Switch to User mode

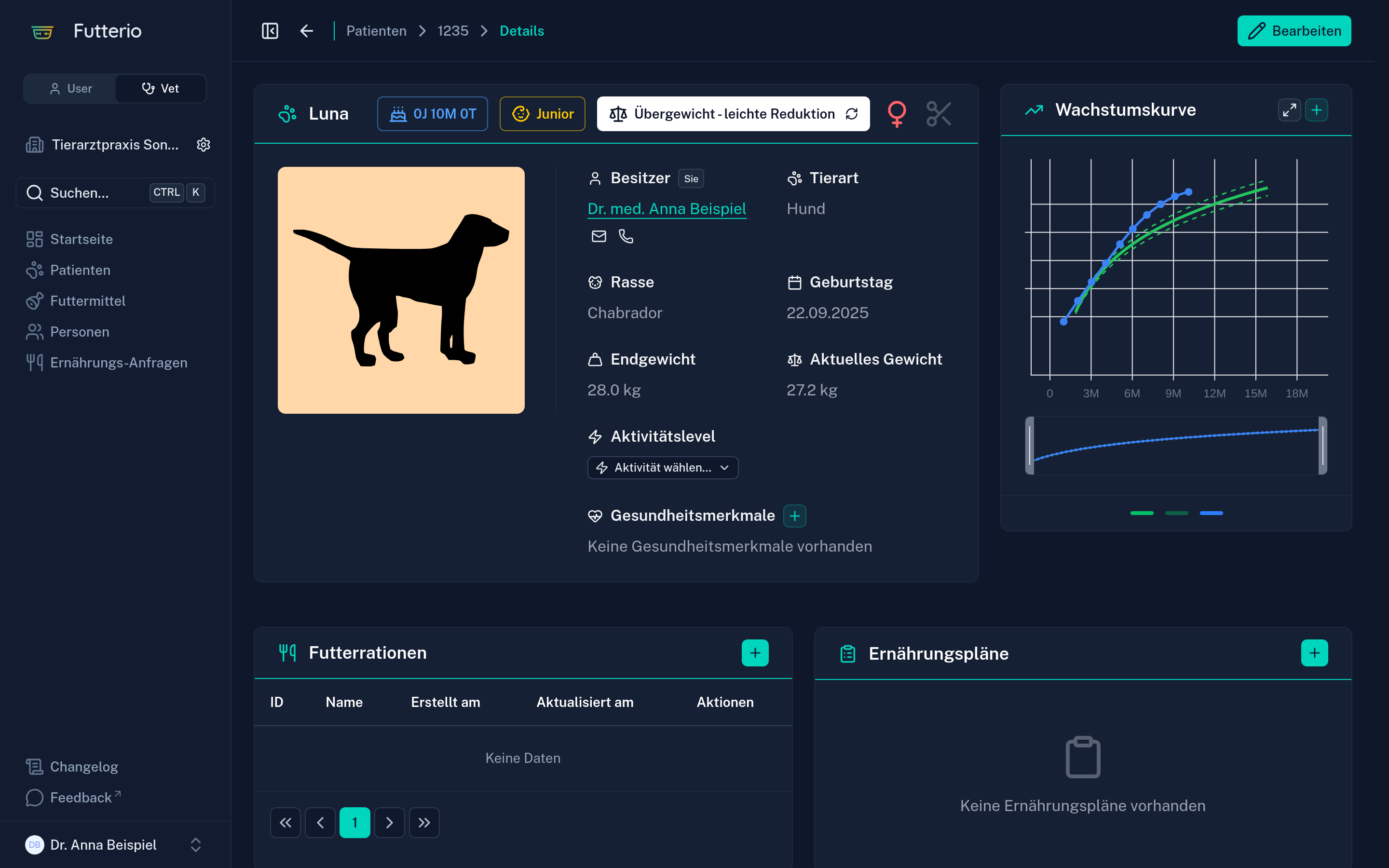pos(70,88)
